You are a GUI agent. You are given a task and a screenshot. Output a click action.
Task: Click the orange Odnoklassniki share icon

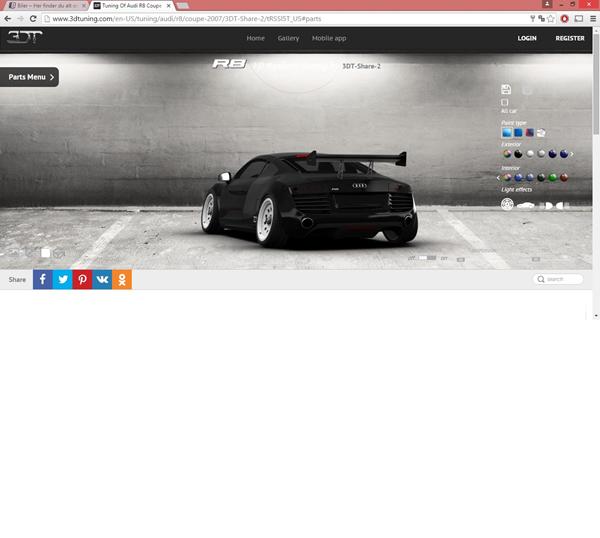pyautogui.click(x=122, y=280)
